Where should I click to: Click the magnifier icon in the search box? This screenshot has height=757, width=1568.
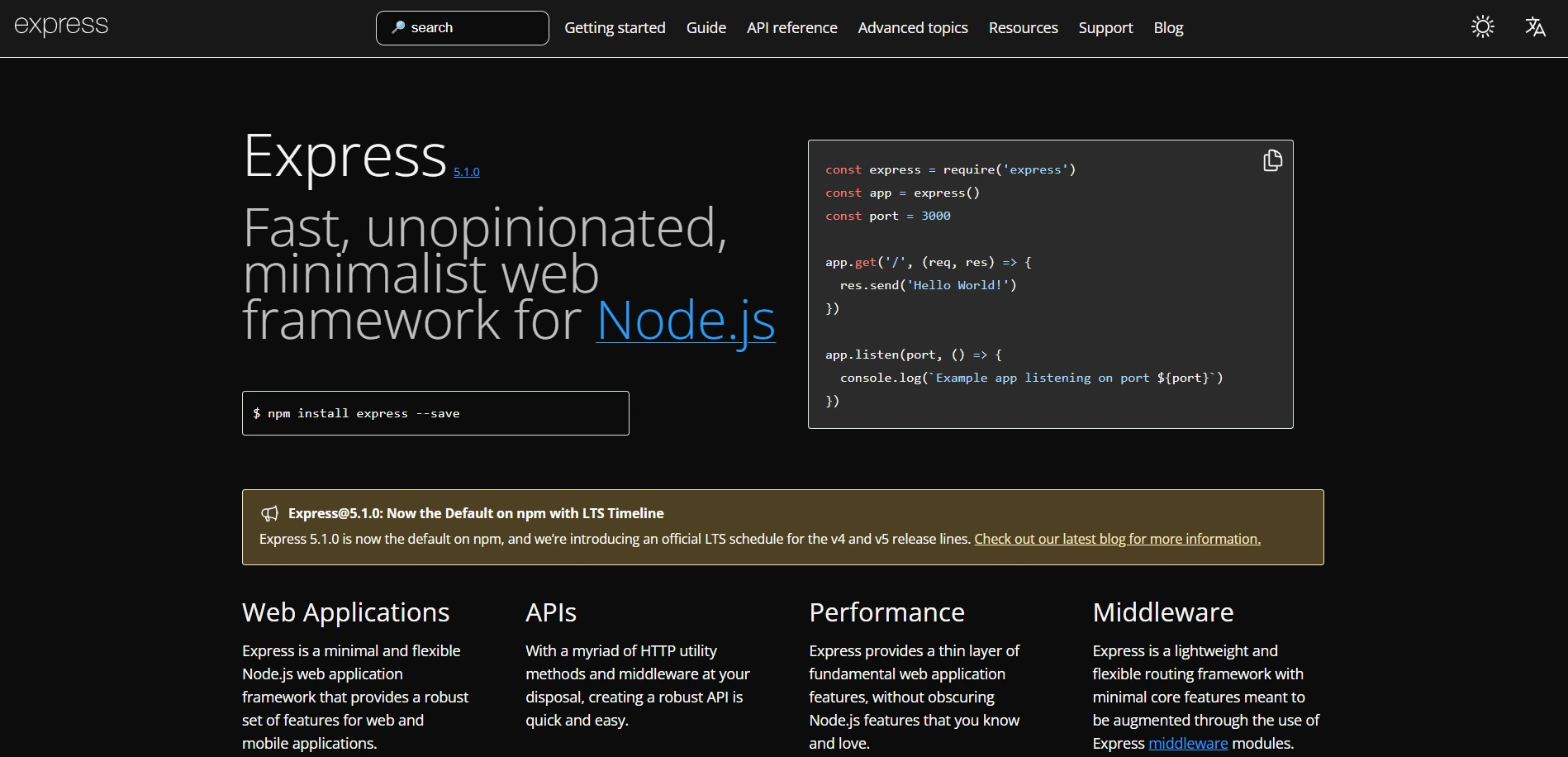click(400, 27)
